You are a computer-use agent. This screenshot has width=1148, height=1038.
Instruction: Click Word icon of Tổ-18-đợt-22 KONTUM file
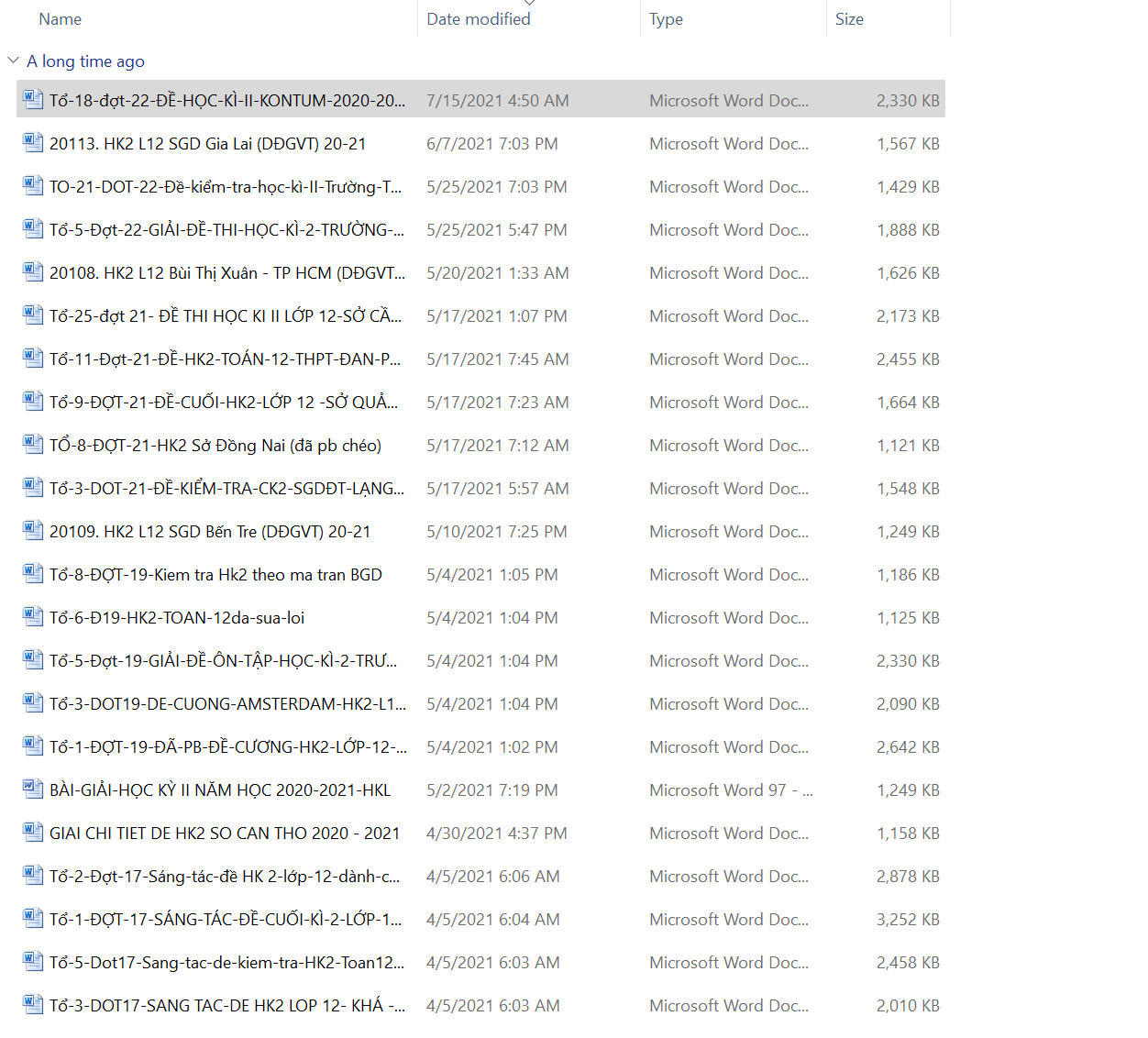coord(33,100)
